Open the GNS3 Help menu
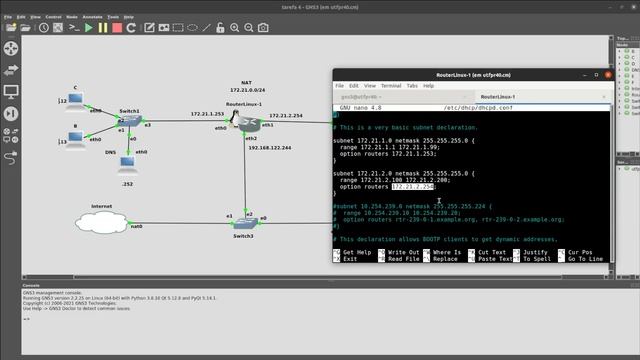This screenshot has height=360, width=640. click(129, 17)
